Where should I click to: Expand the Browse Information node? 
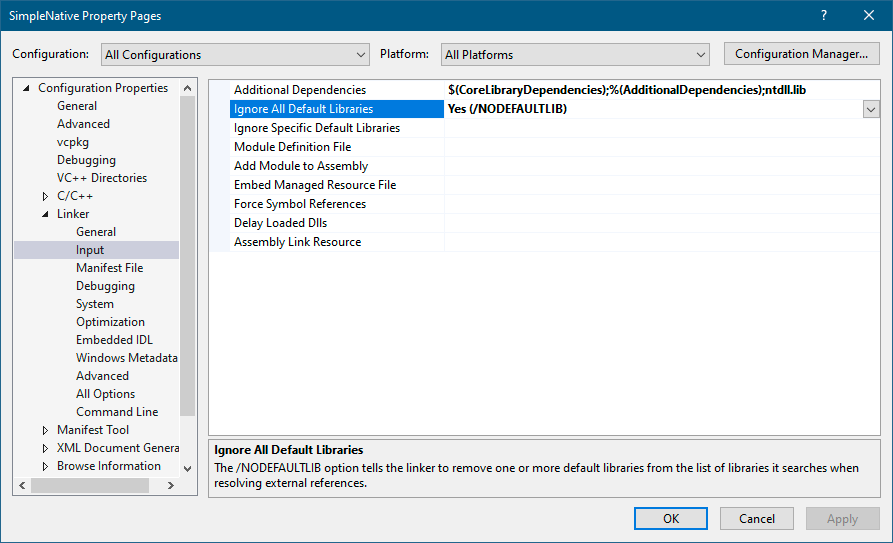[x=45, y=466]
